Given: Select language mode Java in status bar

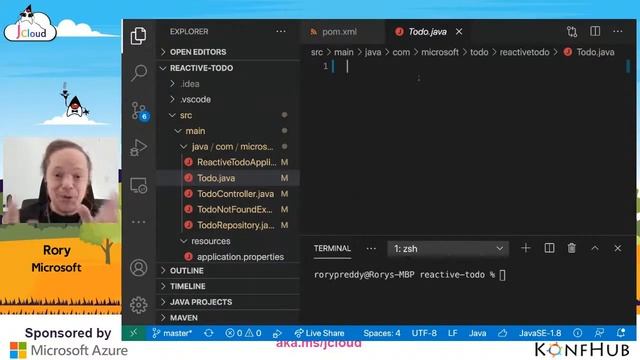Looking at the screenshot, I should point(477,333).
